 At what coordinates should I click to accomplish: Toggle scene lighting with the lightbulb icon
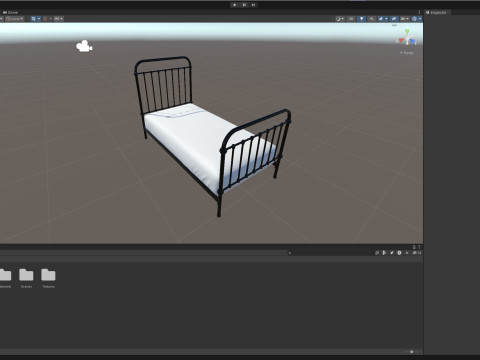point(361,19)
